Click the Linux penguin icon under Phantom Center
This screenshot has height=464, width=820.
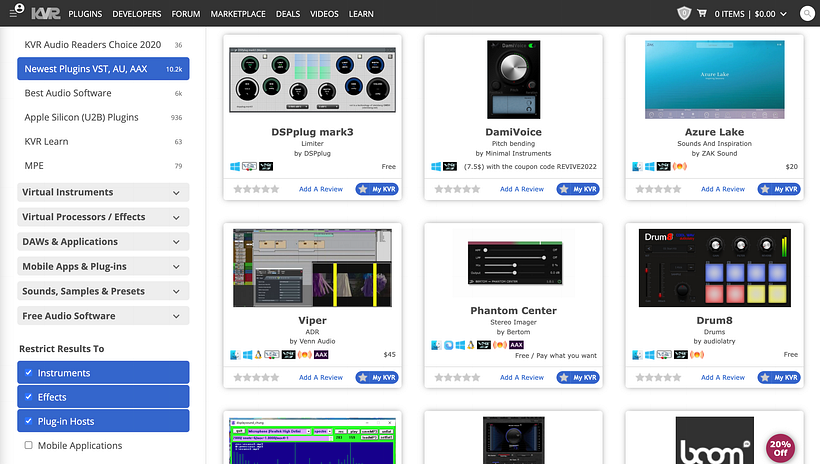[471, 345]
